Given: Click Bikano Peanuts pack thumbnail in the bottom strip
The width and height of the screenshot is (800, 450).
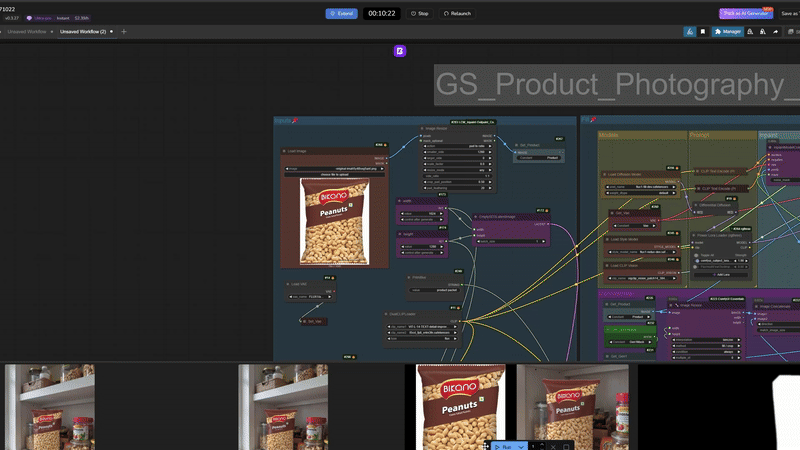Looking at the screenshot, I should pyautogui.click(x=461, y=407).
